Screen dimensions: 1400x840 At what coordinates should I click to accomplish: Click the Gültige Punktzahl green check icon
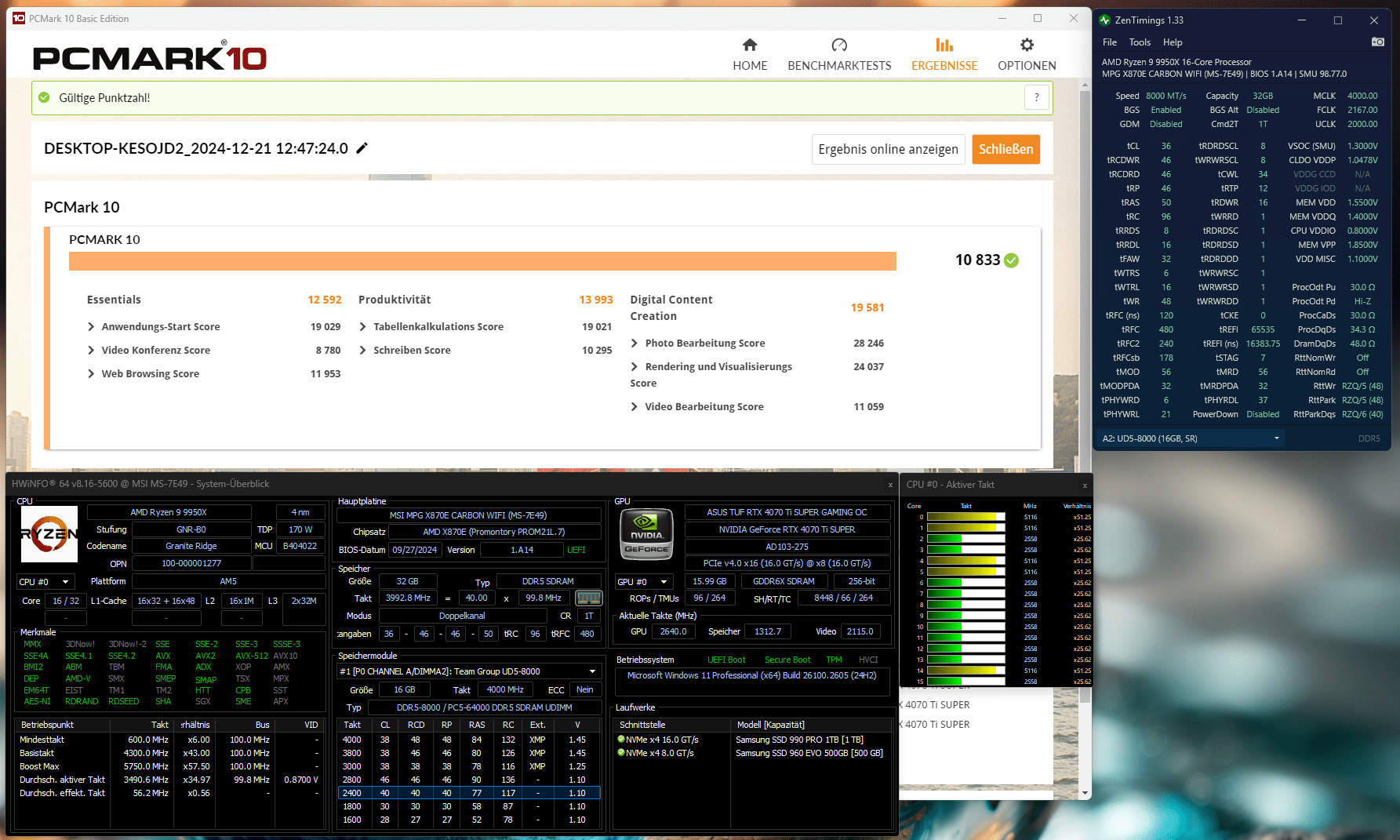[x=45, y=98]
